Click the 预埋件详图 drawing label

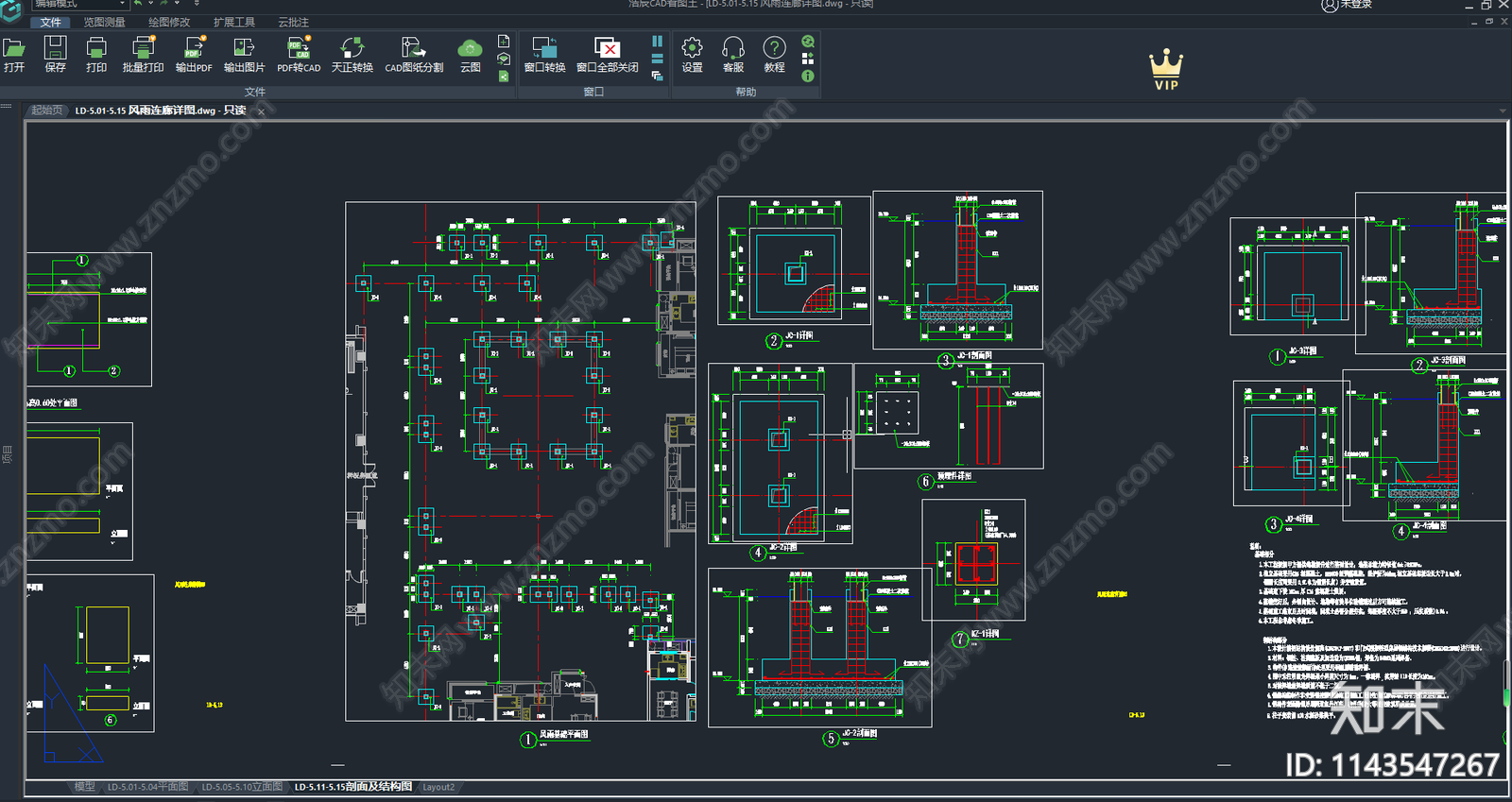pos(954,476)
